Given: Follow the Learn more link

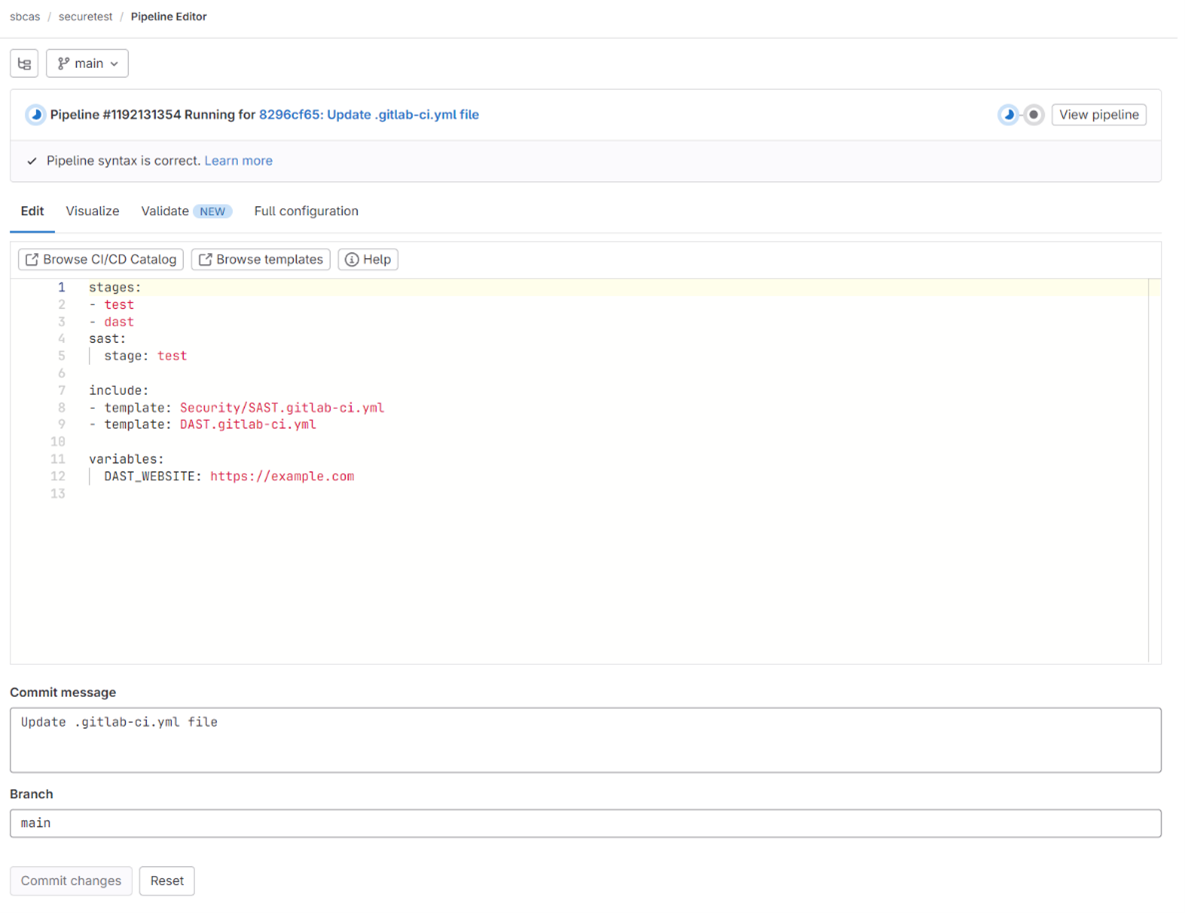Looking at the screenshot, I should point(238,161).
